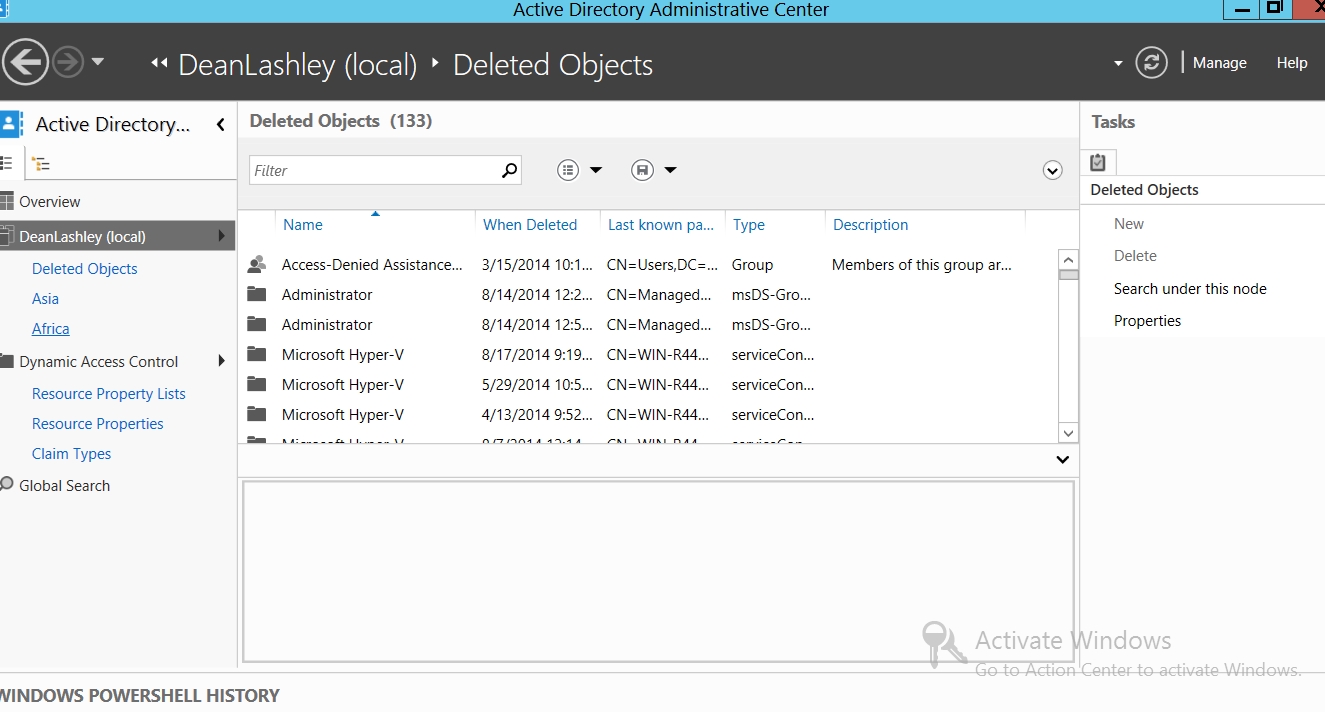Open the Help menu
This screenshot has height=712, width=1325.
[1291, 63]
